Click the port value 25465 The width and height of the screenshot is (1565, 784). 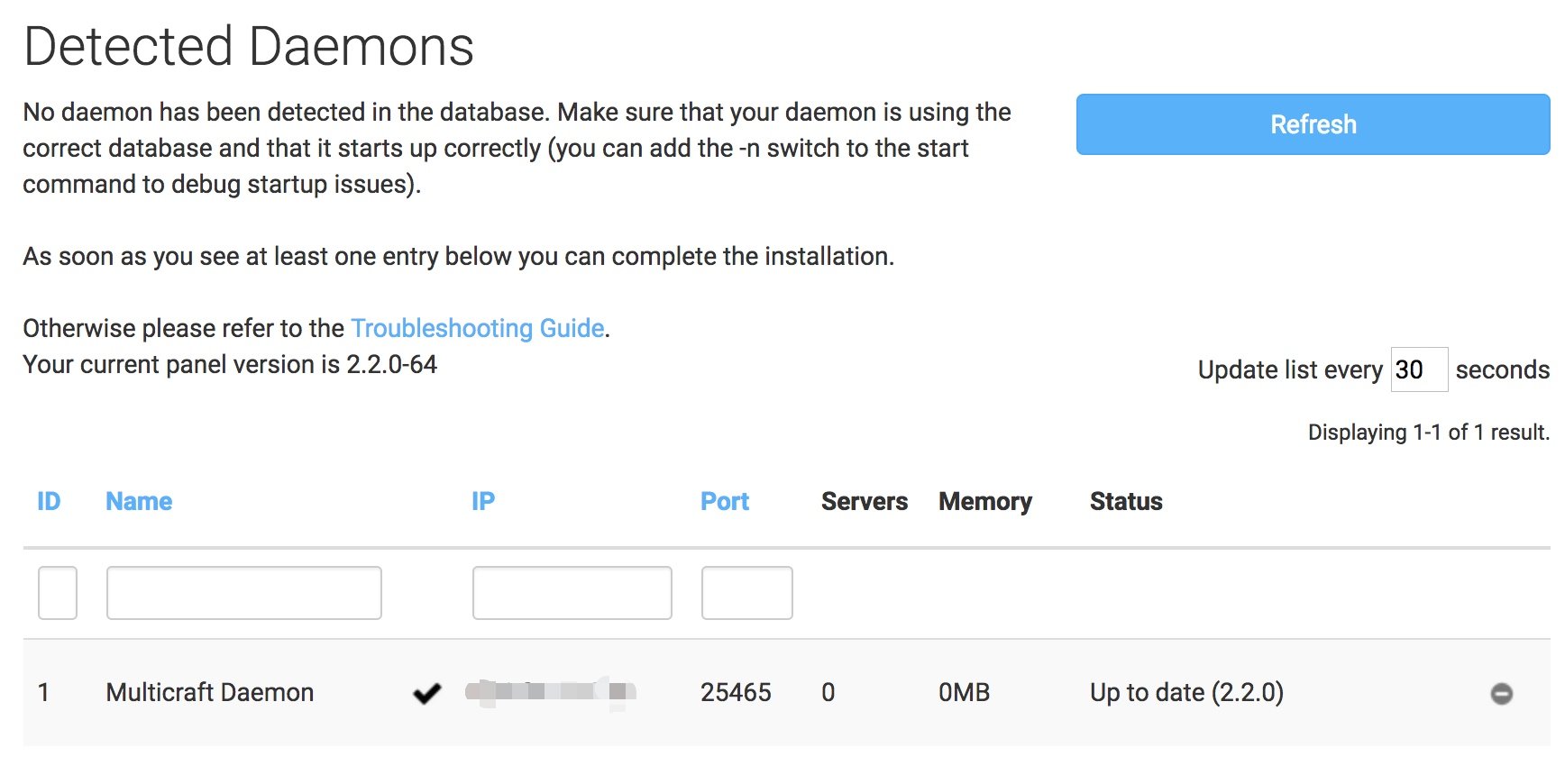coord(736,692)
